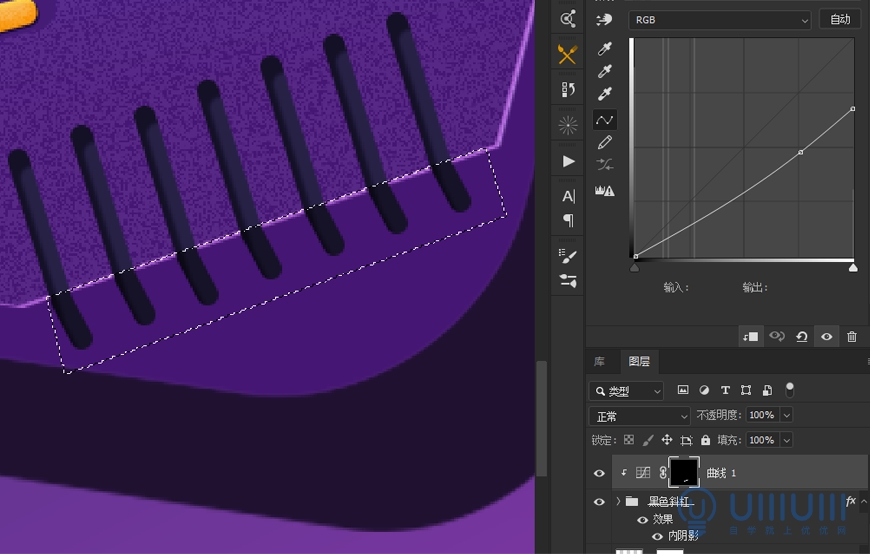This screenshot has width=870, height=554.
Task: Open the History panel icon
Action: click(567, 89)
